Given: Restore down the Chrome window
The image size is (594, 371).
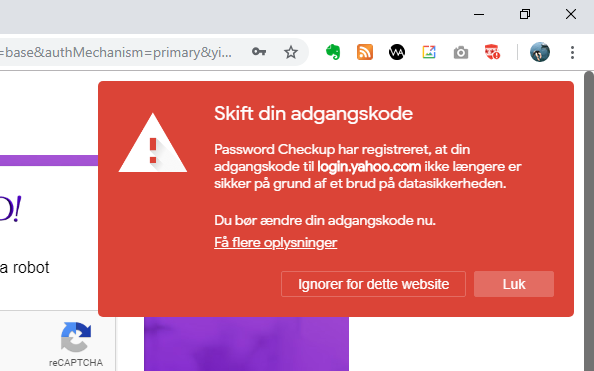Looking at the screenshot, I should click(x=525, y=14).
